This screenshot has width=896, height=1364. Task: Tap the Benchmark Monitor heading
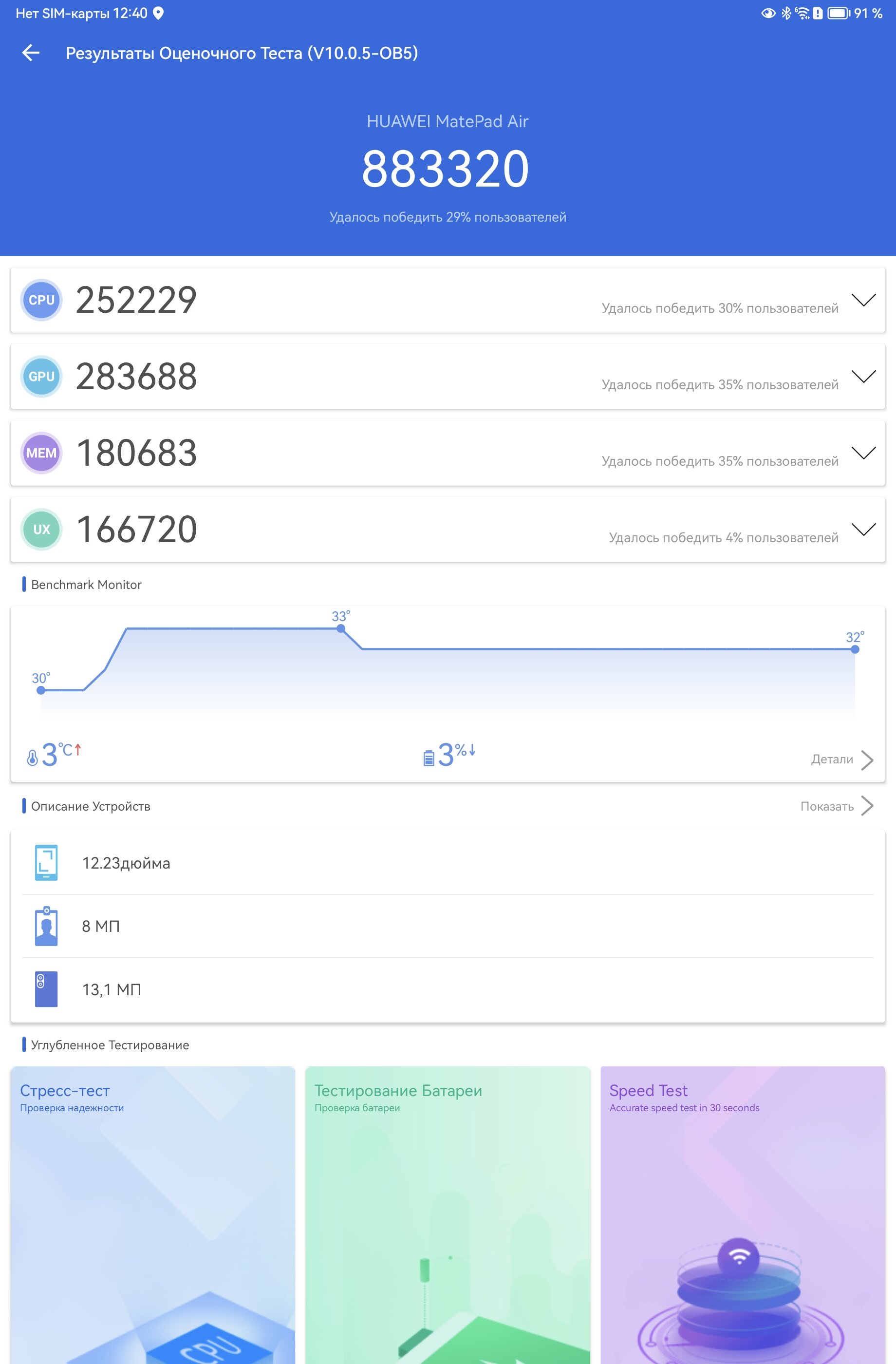(86, 585)
